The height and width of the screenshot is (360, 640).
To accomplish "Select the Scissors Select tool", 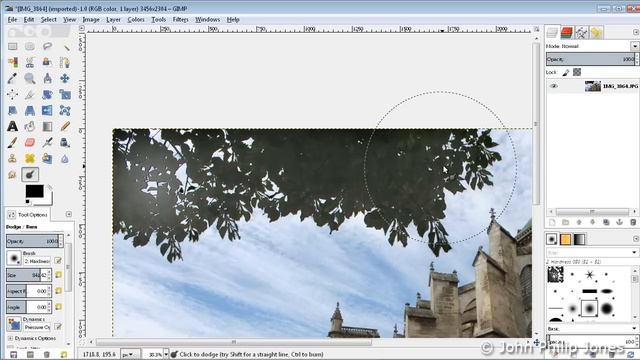I will point(30,62).
